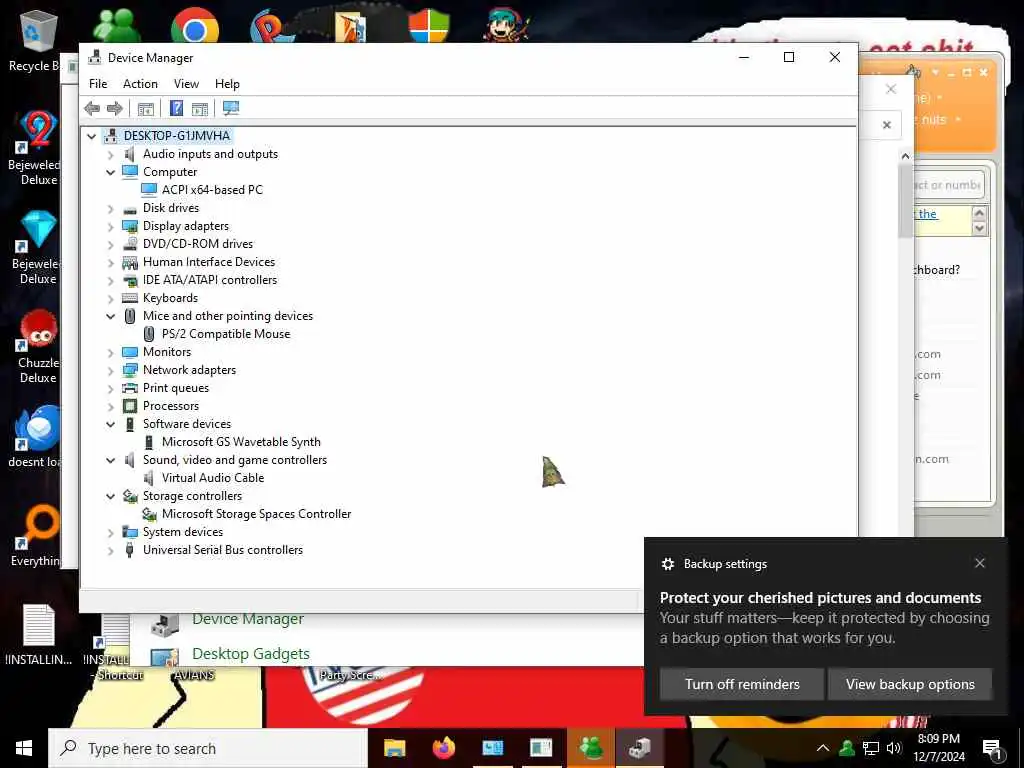This screenshot has width=1024, height=768.
Task: Collapse Sound, video and game controllers
Action: [110, 460]
